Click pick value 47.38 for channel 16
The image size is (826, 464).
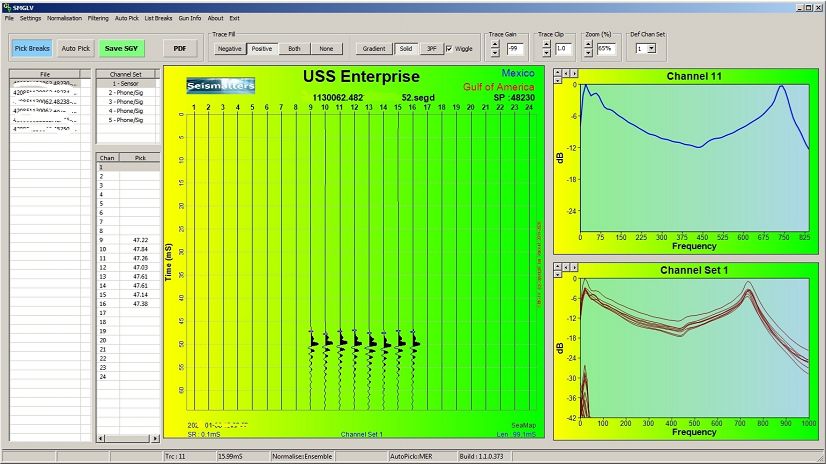click(140, 303)
